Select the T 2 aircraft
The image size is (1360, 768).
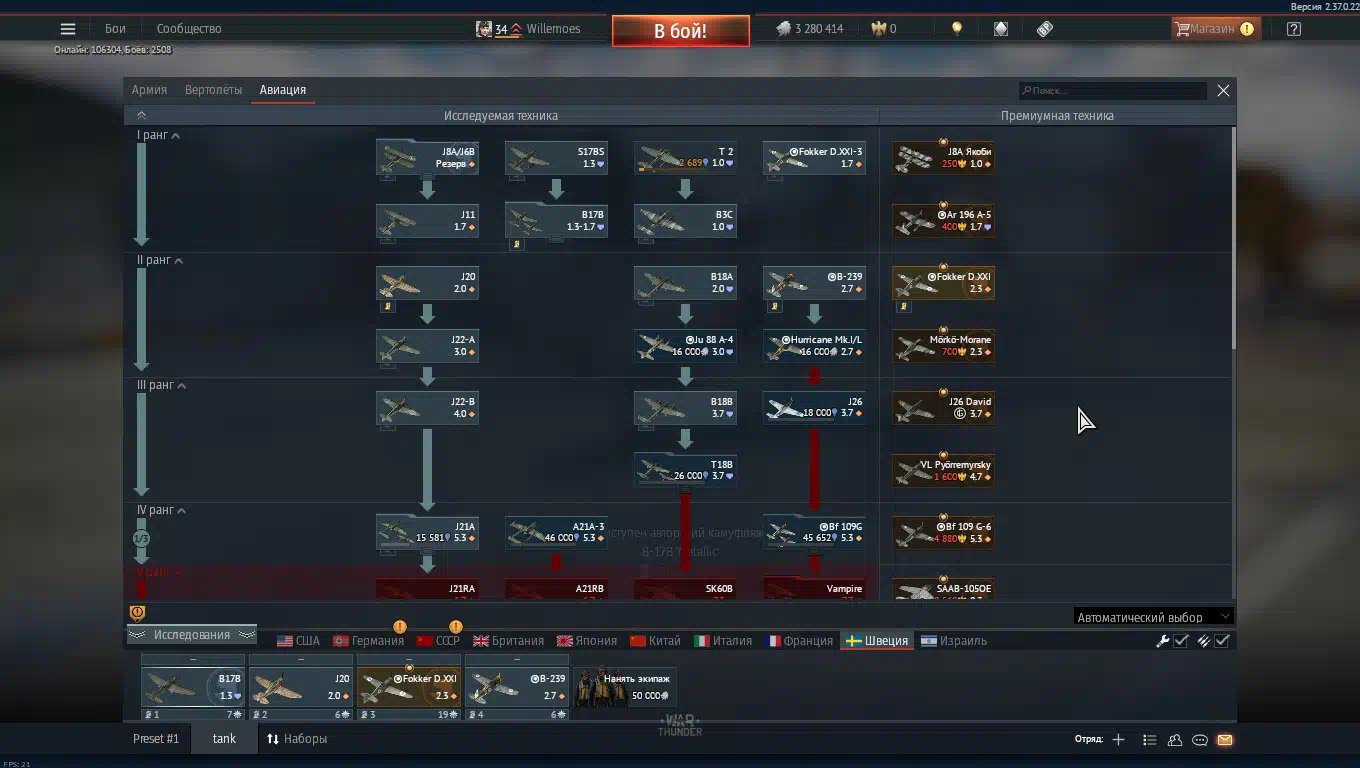click(685, 158)
